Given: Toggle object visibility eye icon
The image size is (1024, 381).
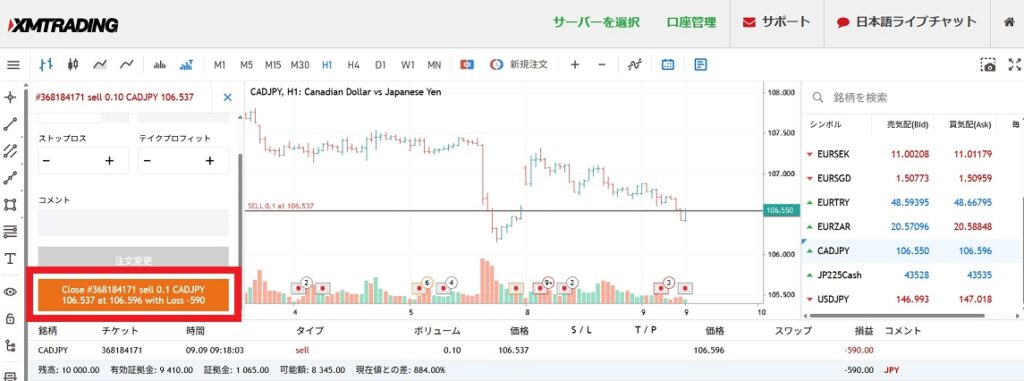Looking at the screenshot, I should coord(10,292).
